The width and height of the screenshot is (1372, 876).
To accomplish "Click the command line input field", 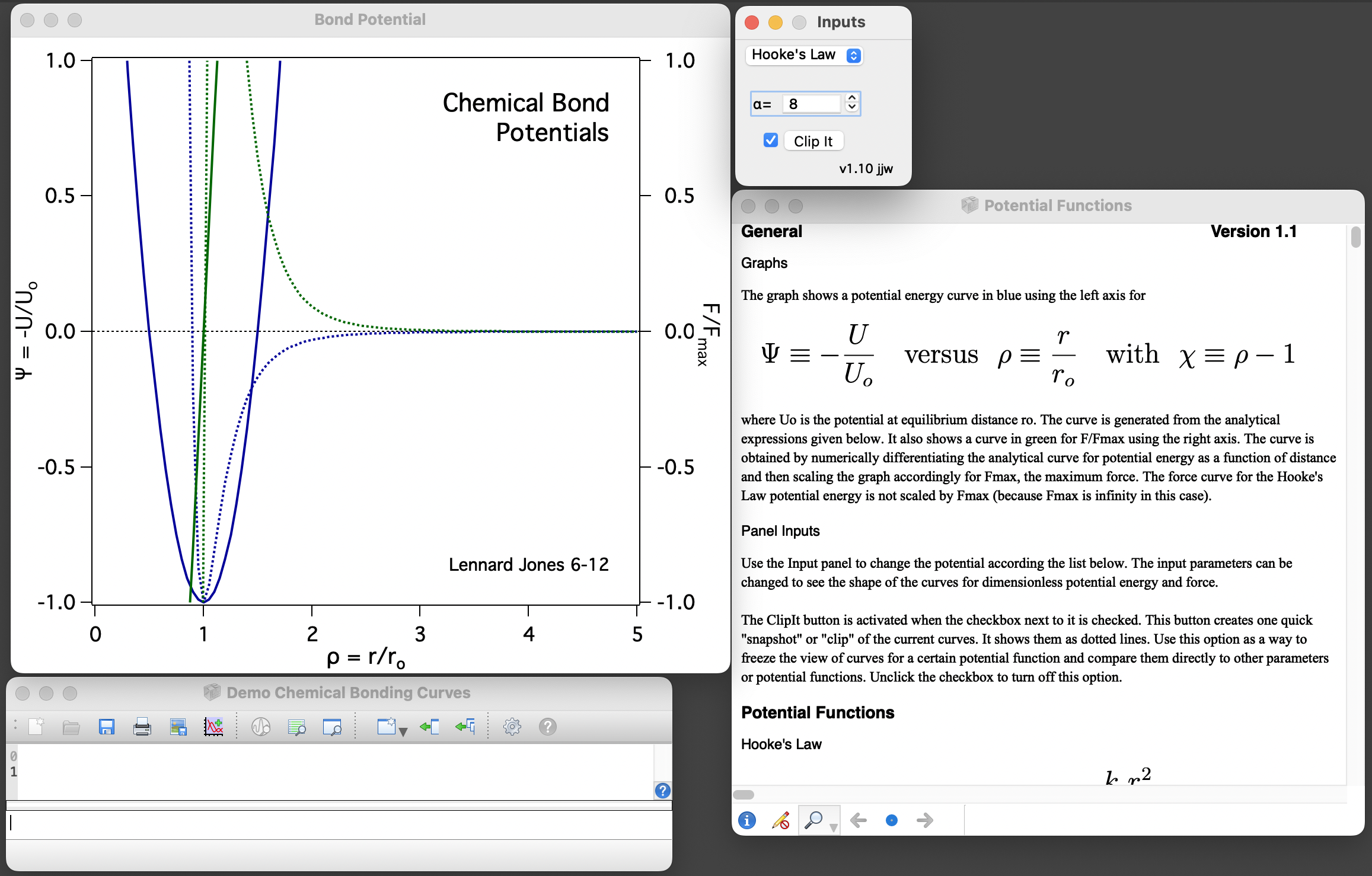I will pyautogui.click(x=339, y=824).
